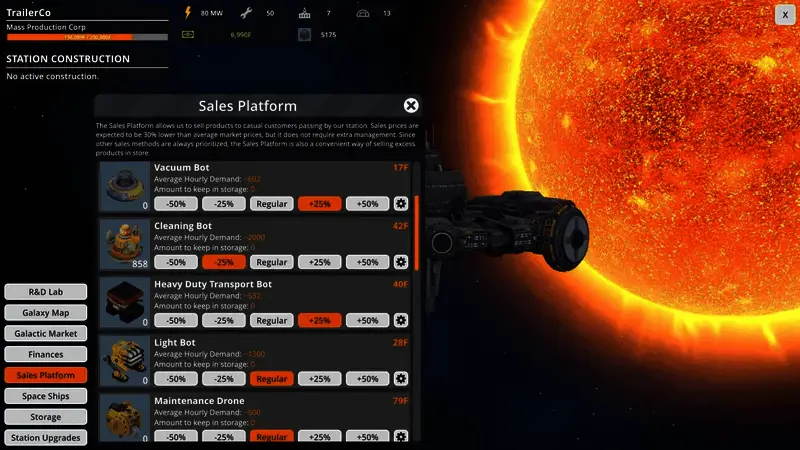
Task: Open the Station Upgrades button
Action: (45, 438)
